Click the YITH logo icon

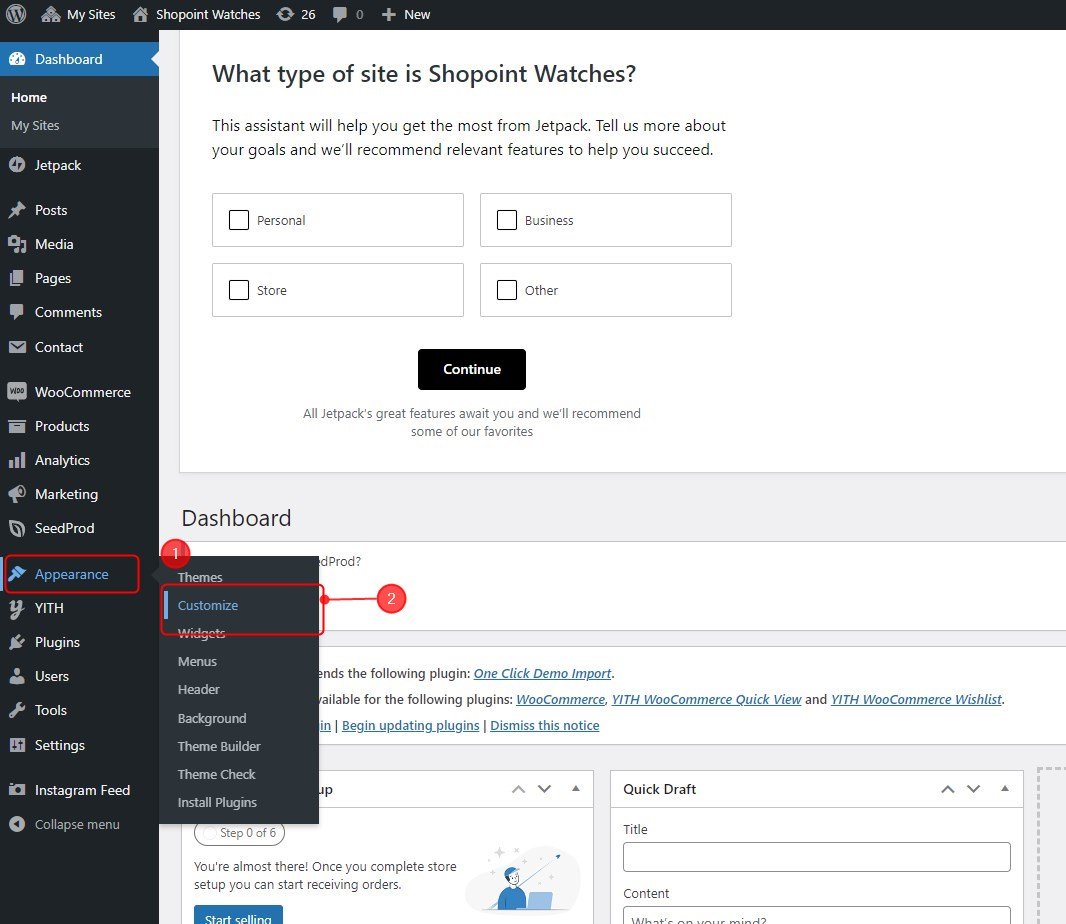(x=17, y=609)
